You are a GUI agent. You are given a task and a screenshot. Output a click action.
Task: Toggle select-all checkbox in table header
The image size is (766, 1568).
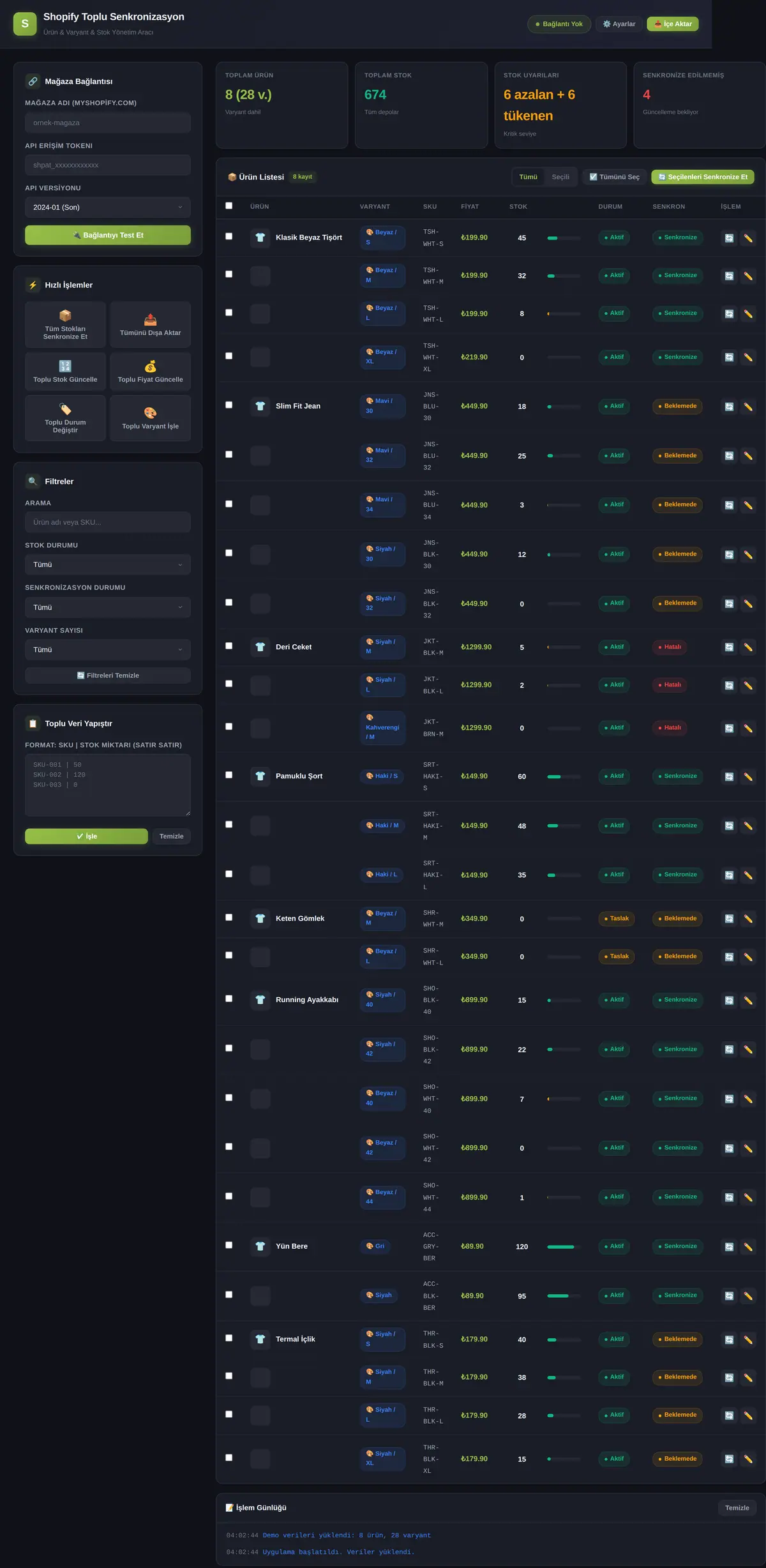(229, 206)
